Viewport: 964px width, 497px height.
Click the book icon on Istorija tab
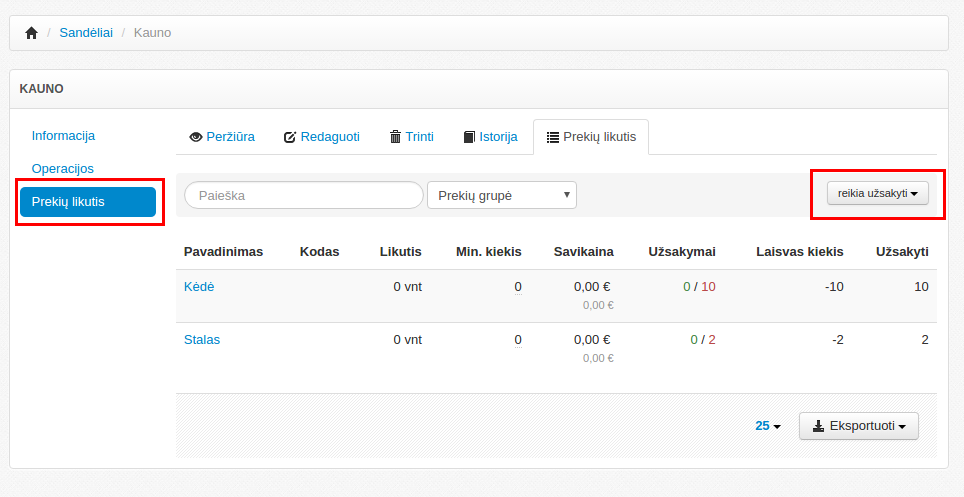point(469,137)
